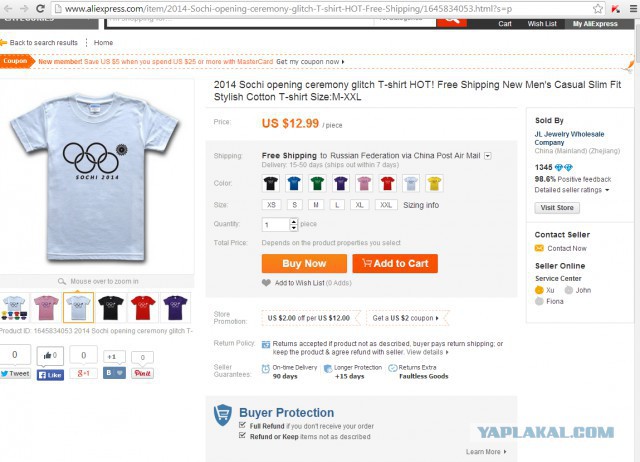Click the Facebook Like button
The width and height of the screenshot is (640, 462).
(x=50, y=374)
